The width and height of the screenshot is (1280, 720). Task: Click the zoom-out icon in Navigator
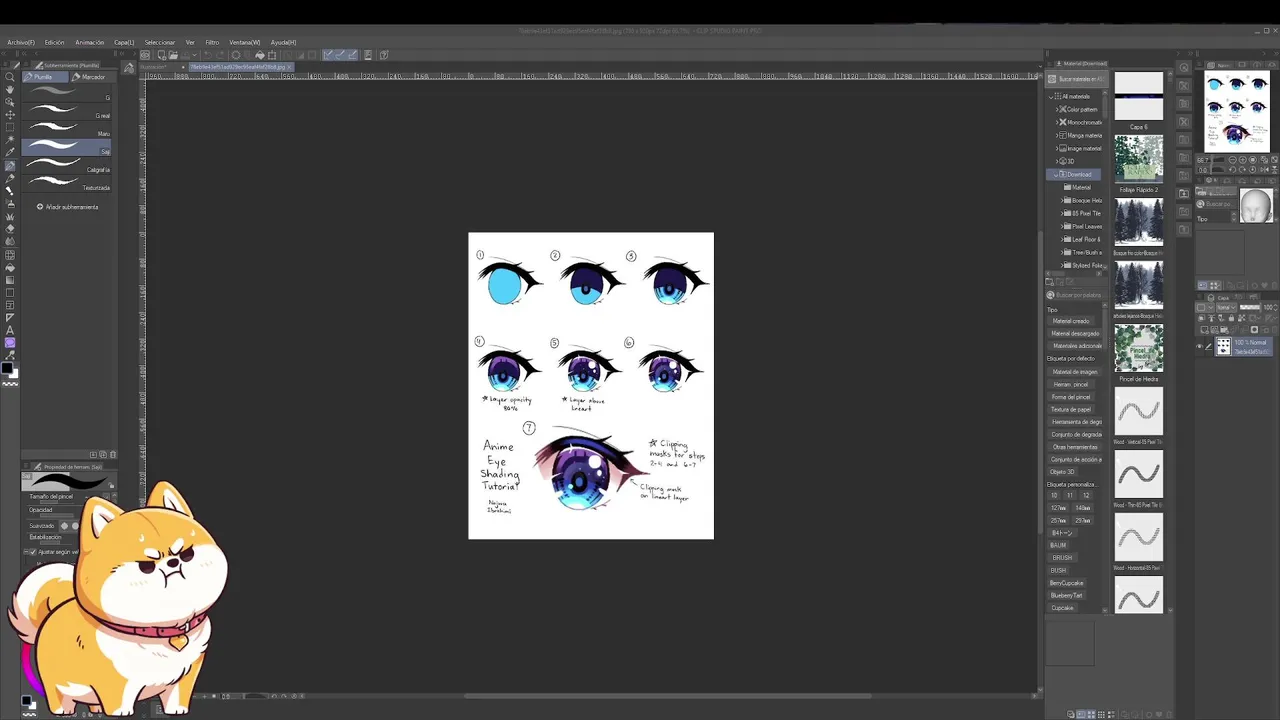[1232, 159]
